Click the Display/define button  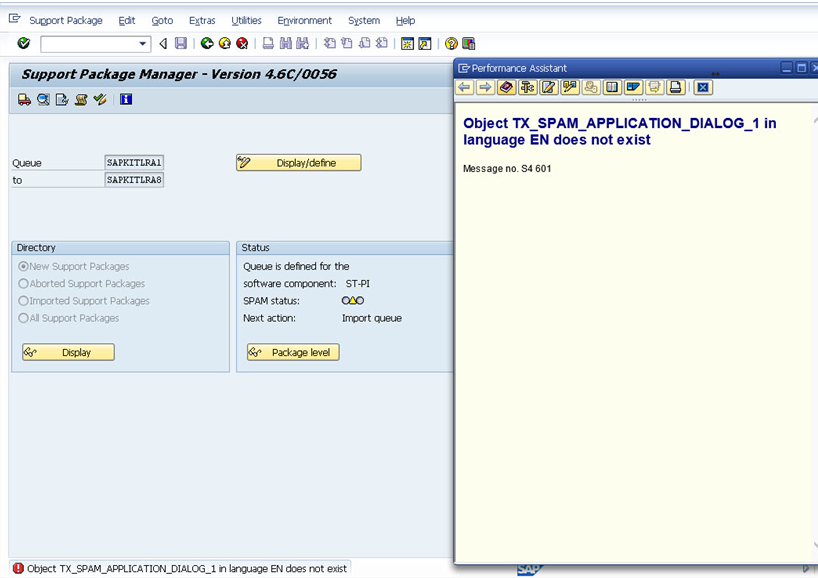click(x=298, y=163)
